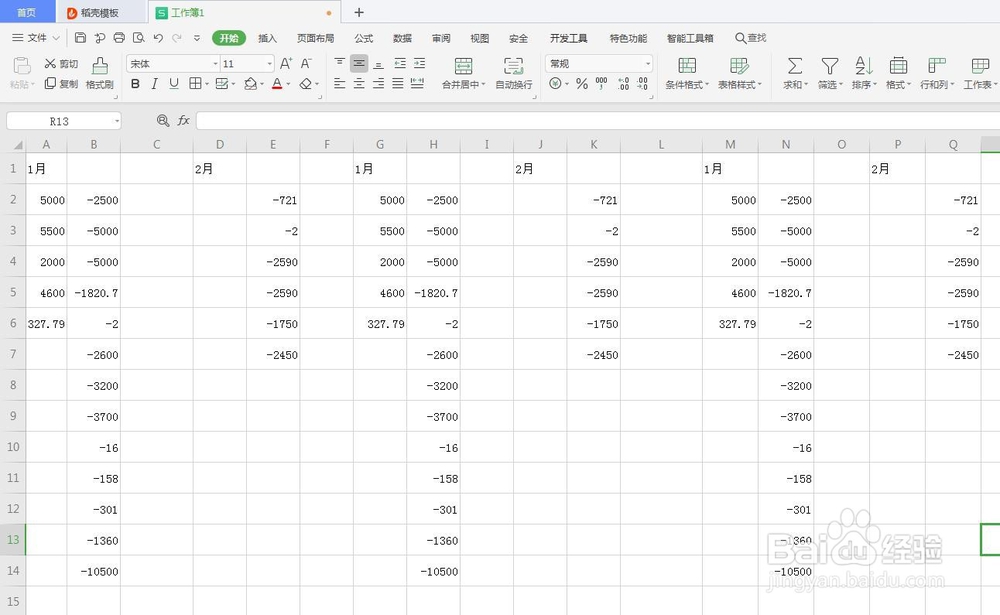This screenshot has width=1000, height=615.
Task: Switch to the Insert (插入) tab
Action: point(267,38)
